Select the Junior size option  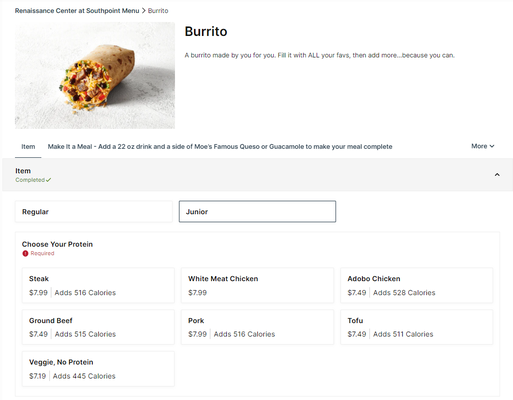click(x=257, y=211)
